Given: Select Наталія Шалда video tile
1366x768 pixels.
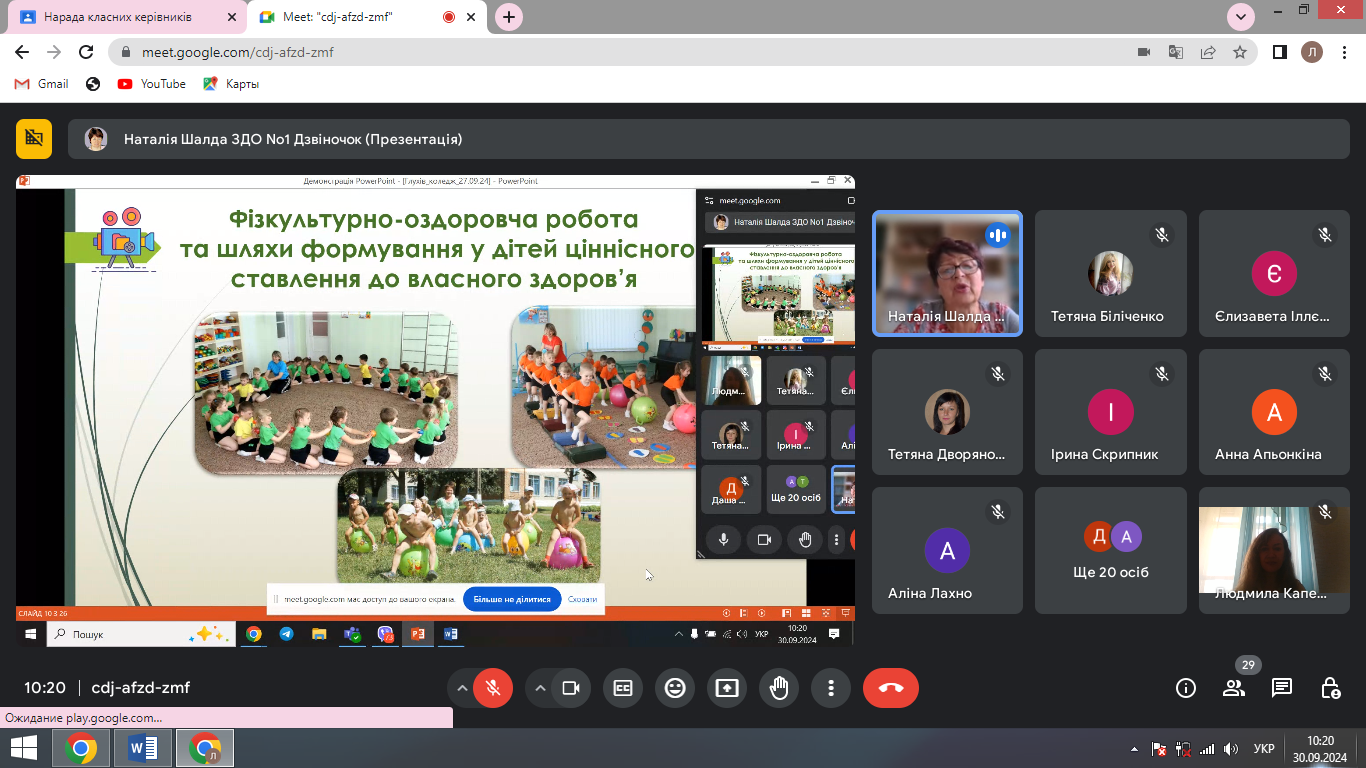Looking at the screenshot, I should click(947, 273).
